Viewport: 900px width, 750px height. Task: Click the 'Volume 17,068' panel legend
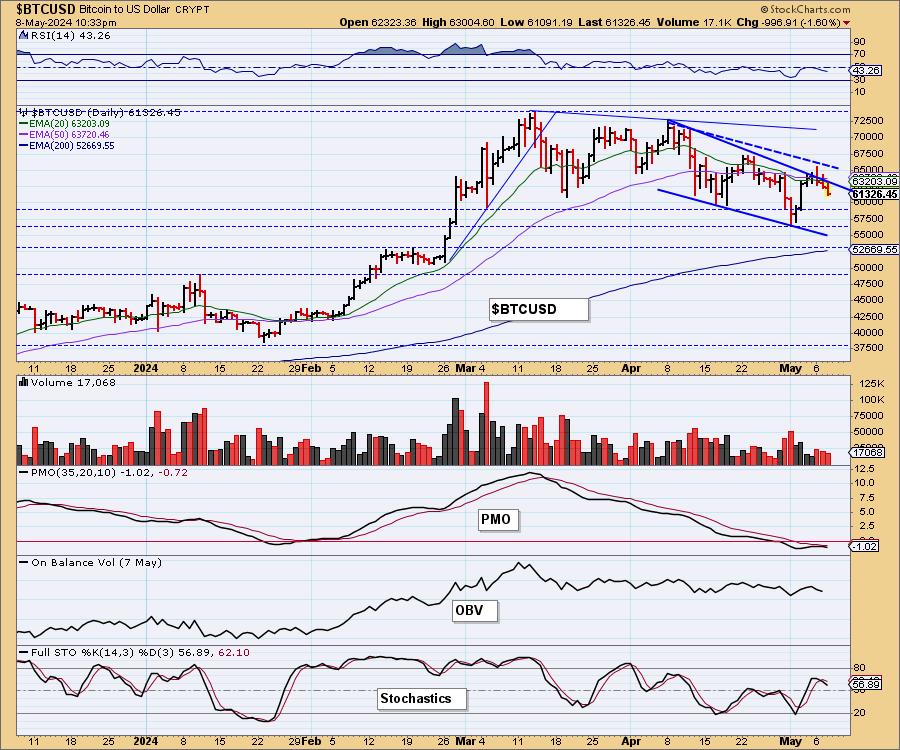point(73,382)
